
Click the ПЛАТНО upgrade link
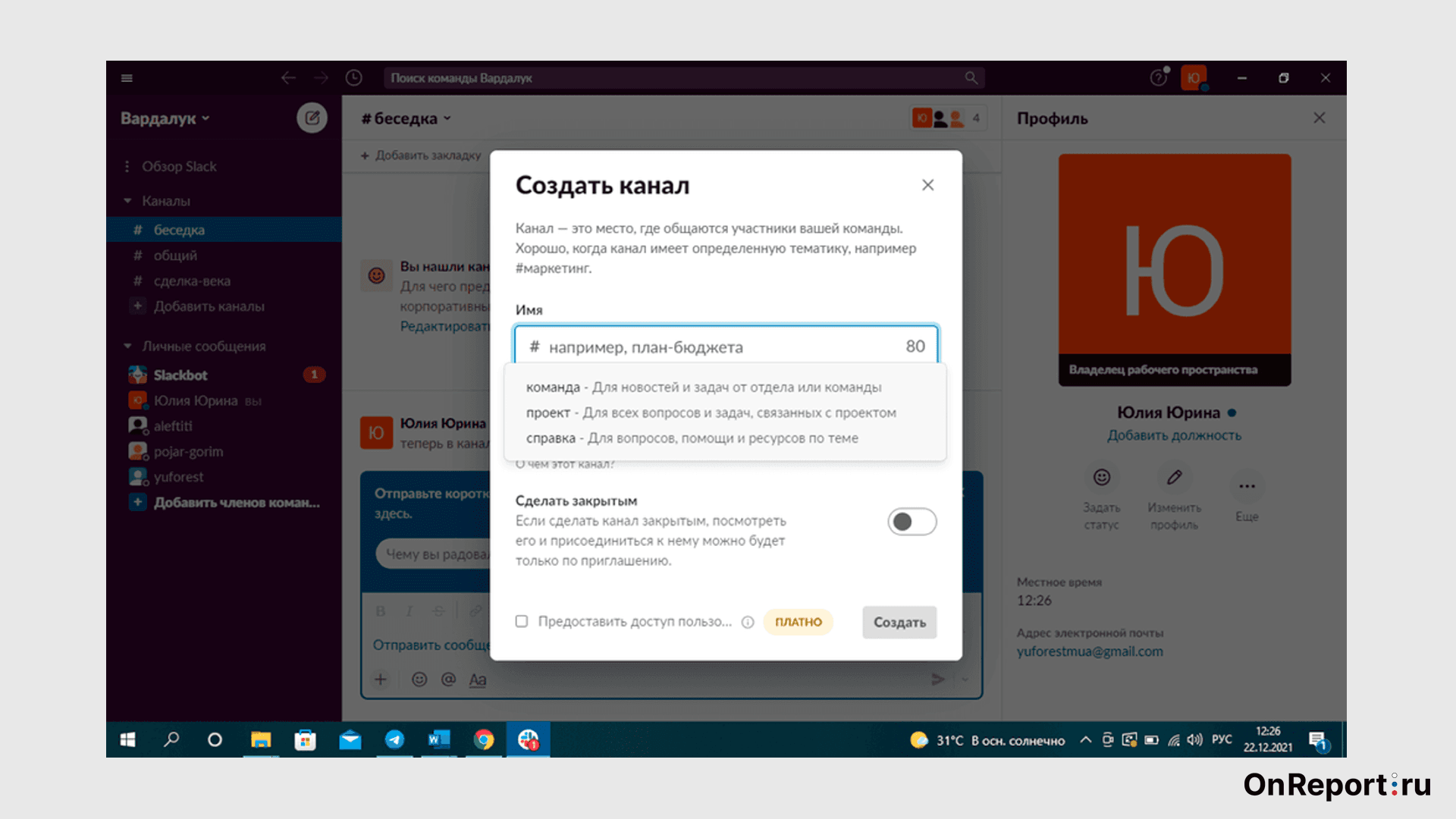798,622
